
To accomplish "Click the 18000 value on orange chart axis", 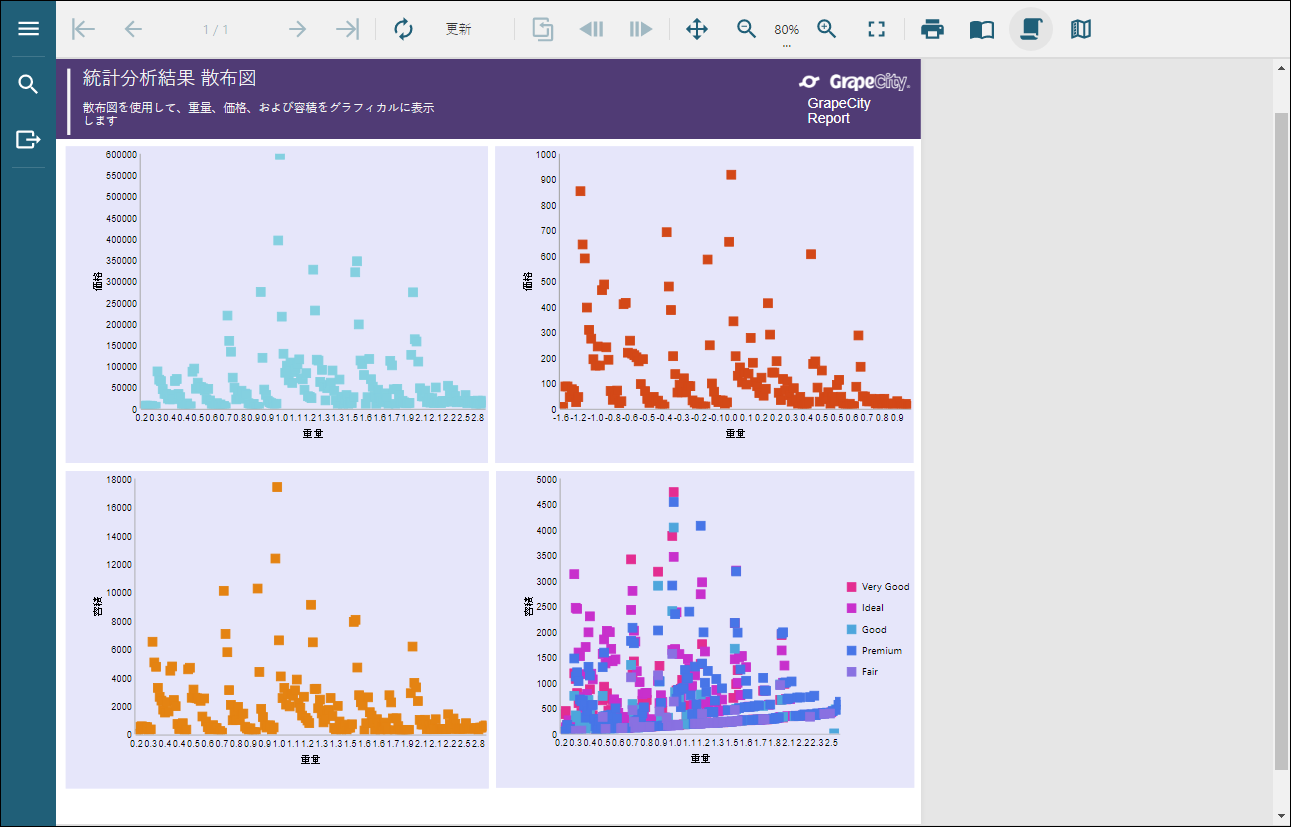I will (119, 479).
